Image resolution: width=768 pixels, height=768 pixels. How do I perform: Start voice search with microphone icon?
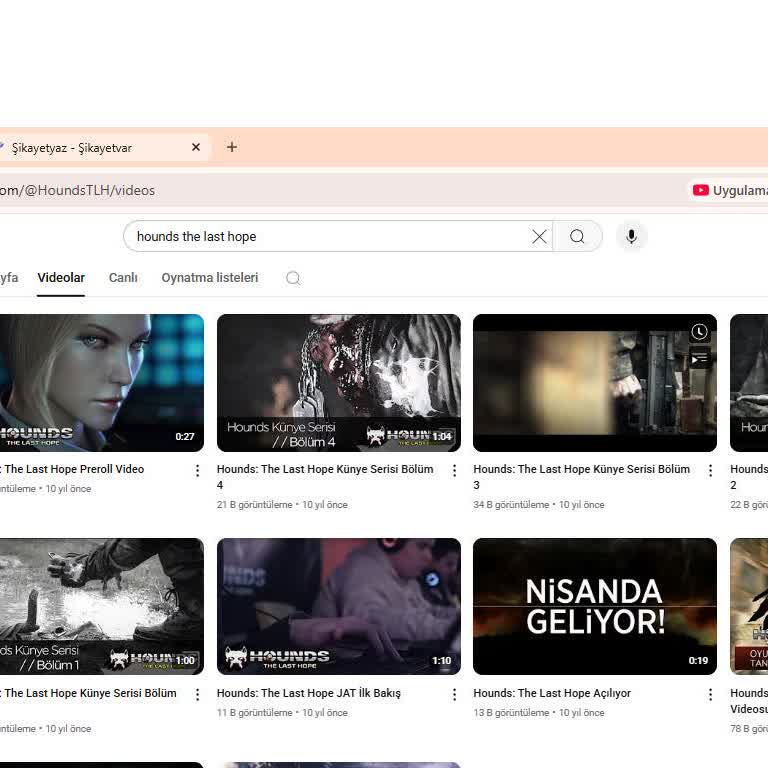click(x=631, y=237)
